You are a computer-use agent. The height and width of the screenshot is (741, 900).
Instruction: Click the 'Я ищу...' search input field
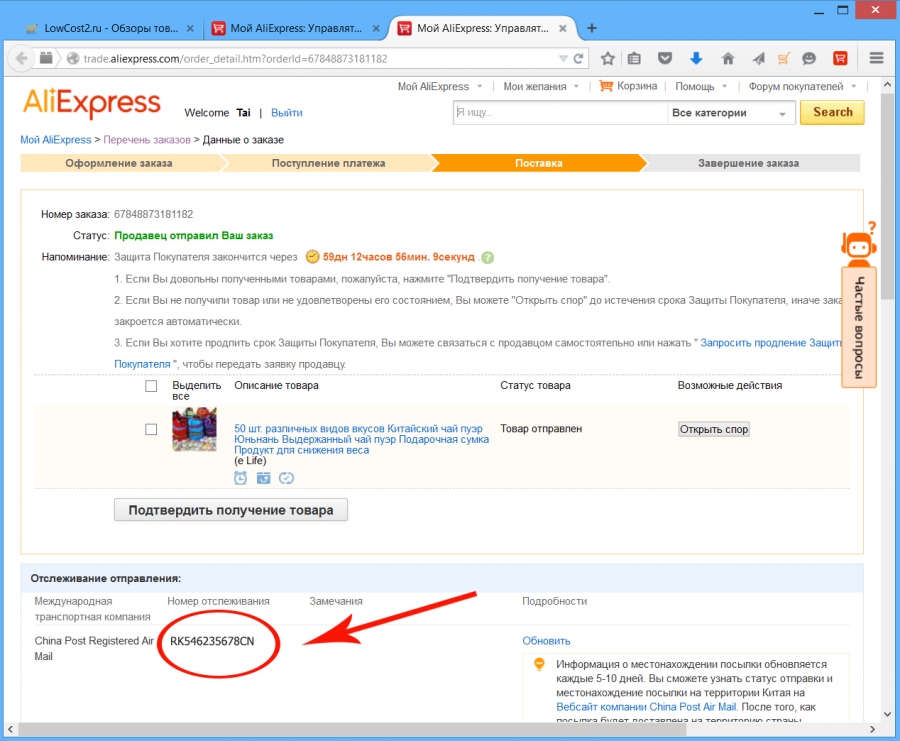[560, 113]
